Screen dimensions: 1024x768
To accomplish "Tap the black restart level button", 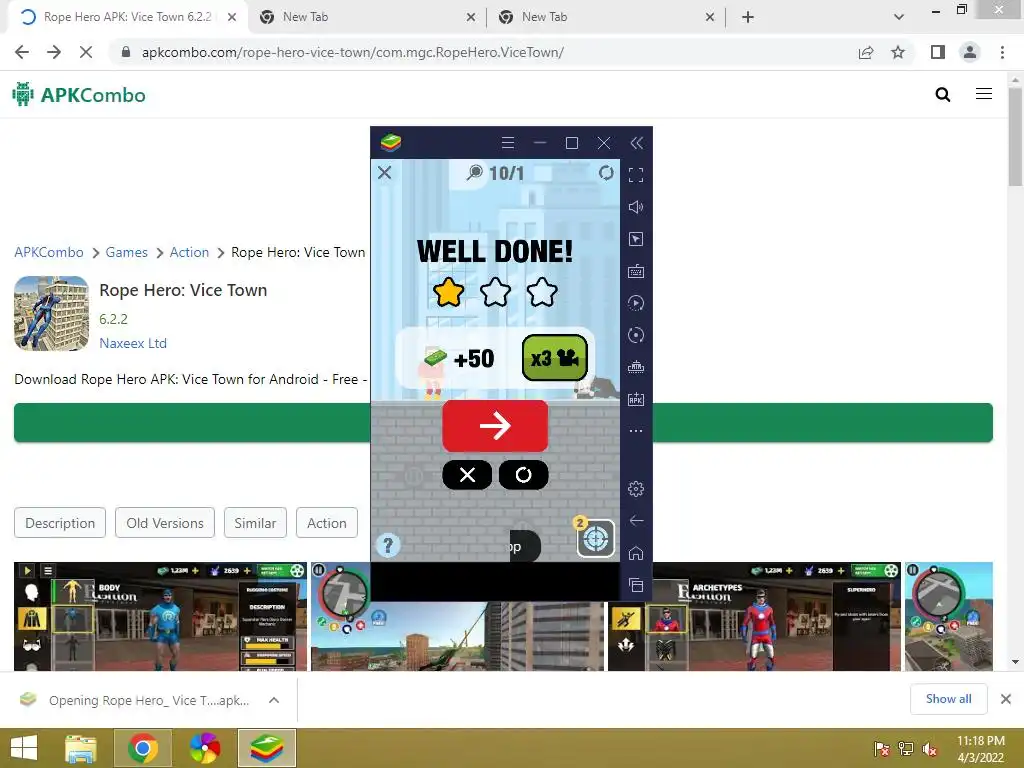I will (523, 475).
